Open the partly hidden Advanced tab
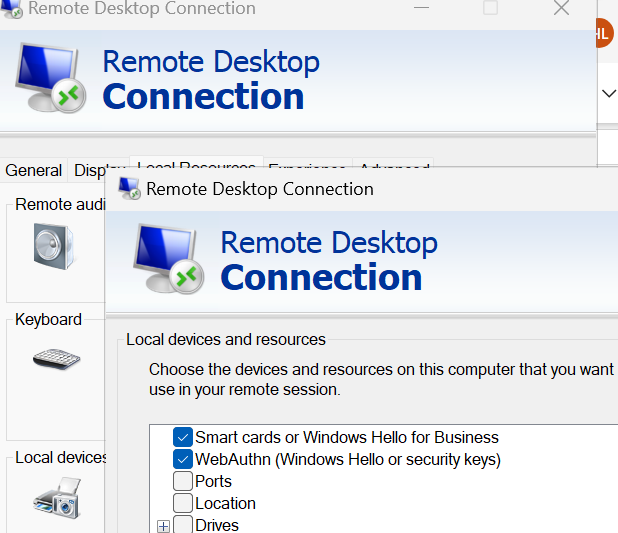The image size is (618, 533). [x=394, y=163]
